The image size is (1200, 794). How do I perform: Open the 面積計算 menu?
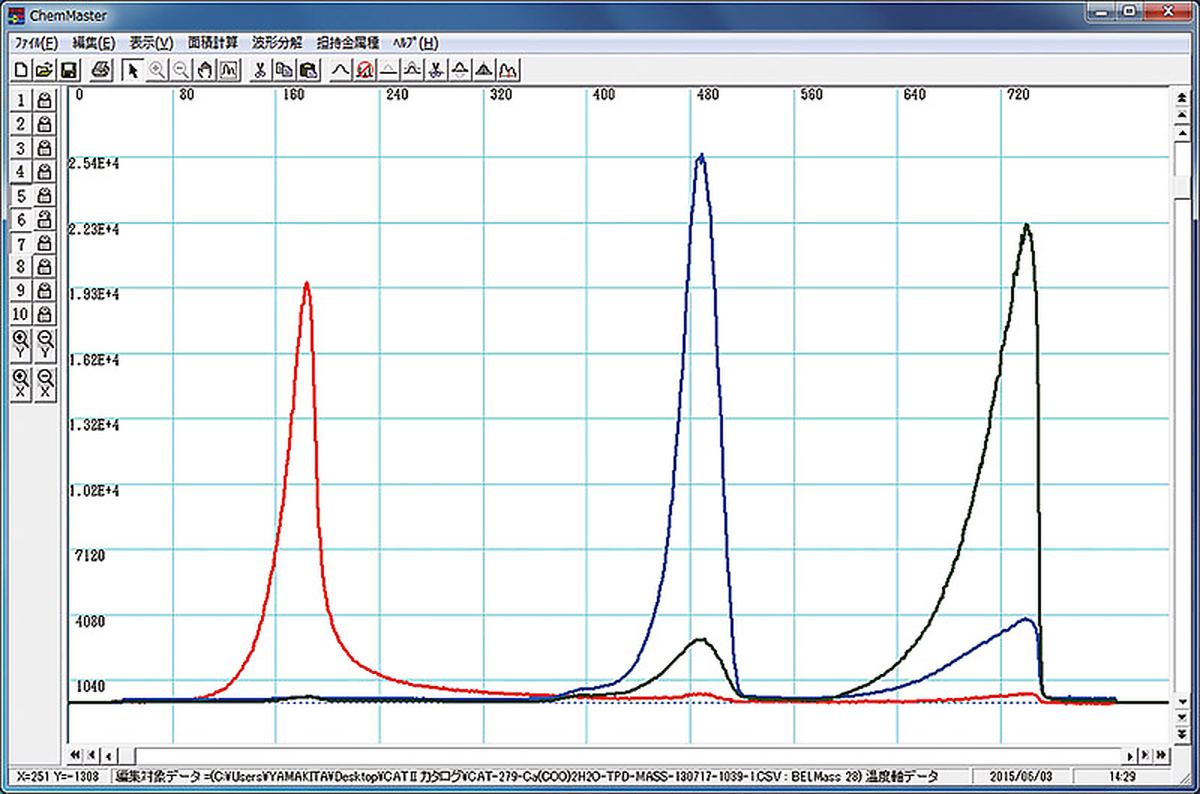pos(213,43)
